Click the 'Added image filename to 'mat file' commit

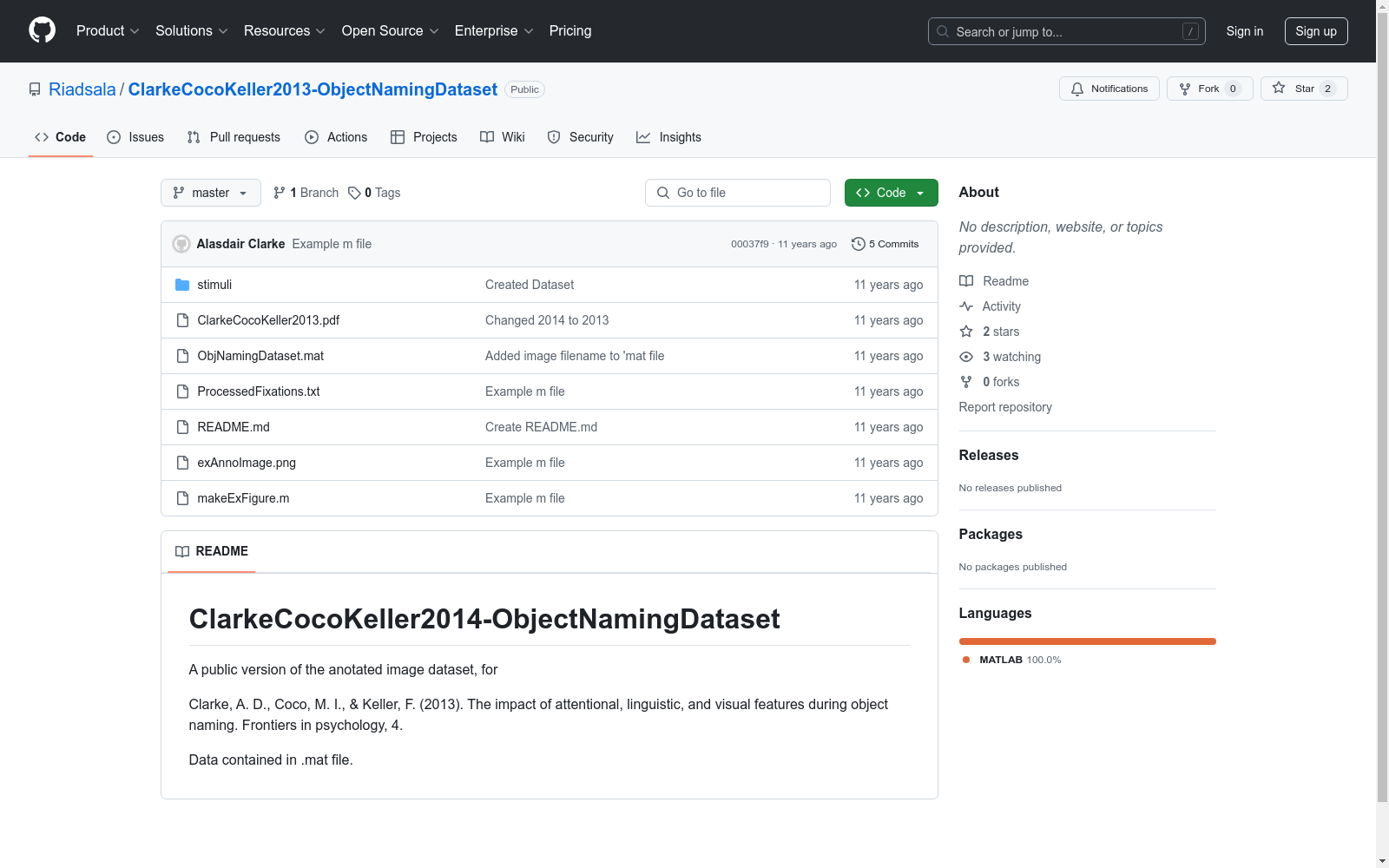(x=575, y=356)
